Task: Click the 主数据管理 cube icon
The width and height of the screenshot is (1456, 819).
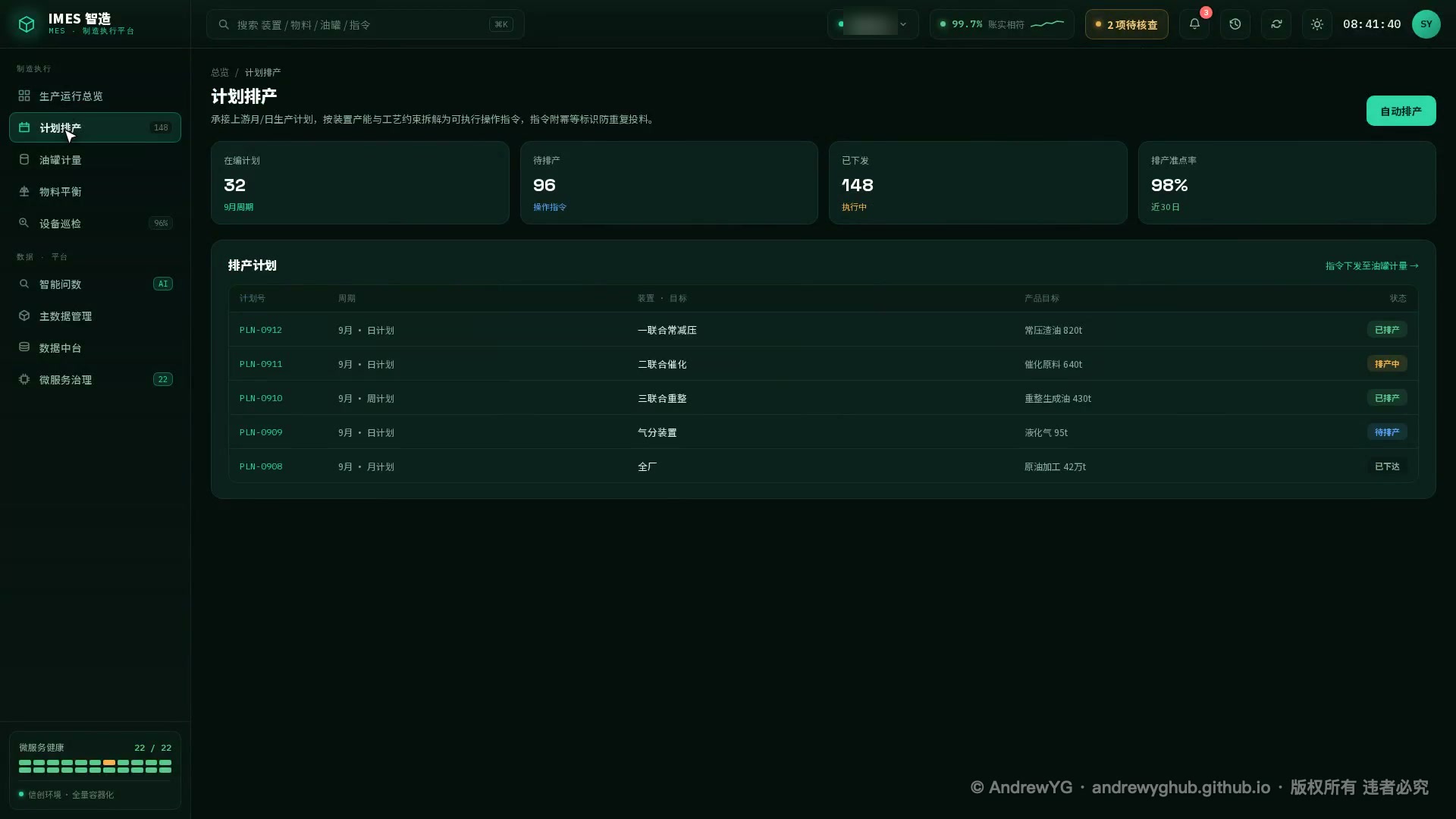Action: coord(24,315)
